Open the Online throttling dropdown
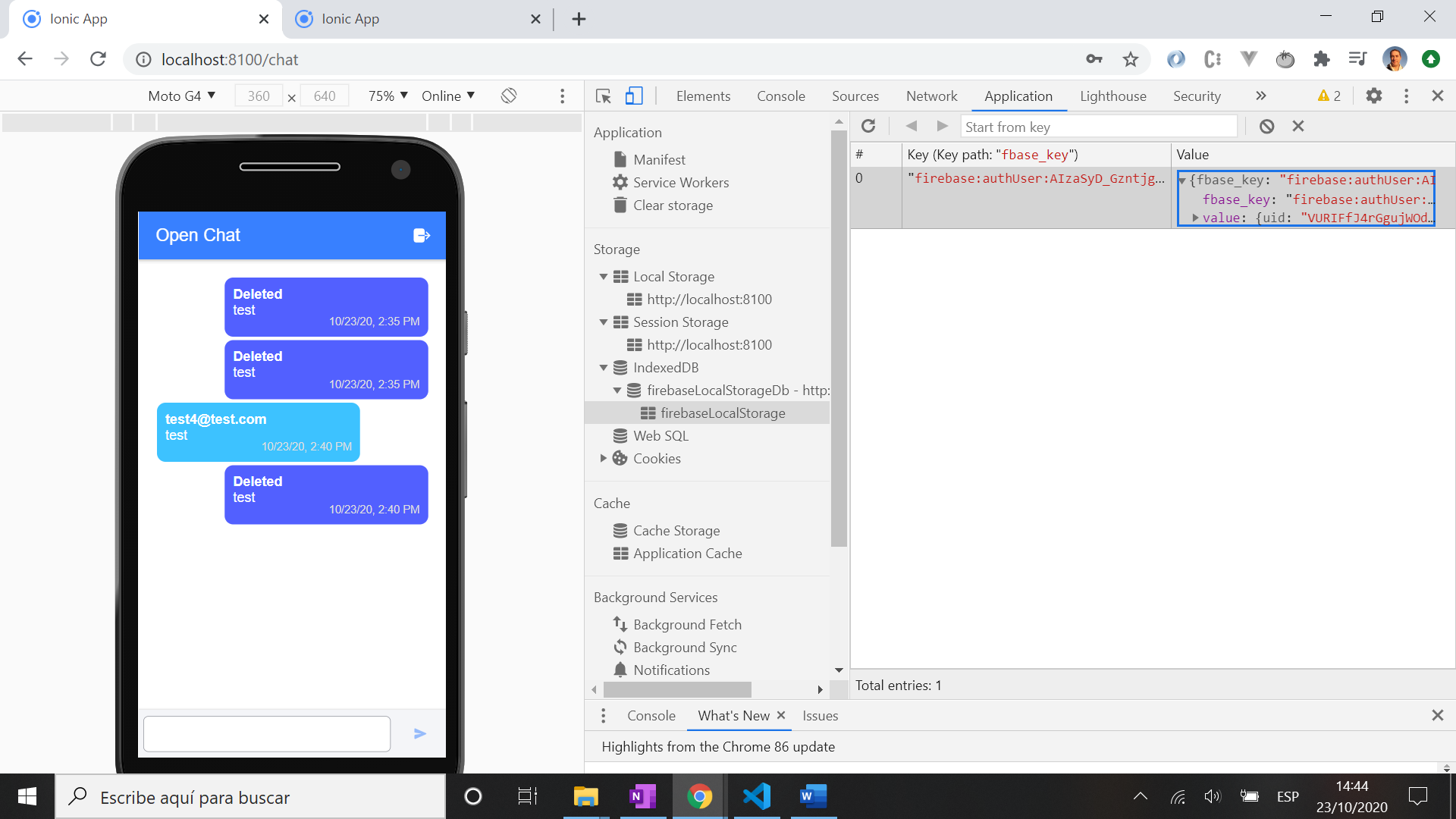The width and height of the screenshot is (1456, 819). pos(448,96)
